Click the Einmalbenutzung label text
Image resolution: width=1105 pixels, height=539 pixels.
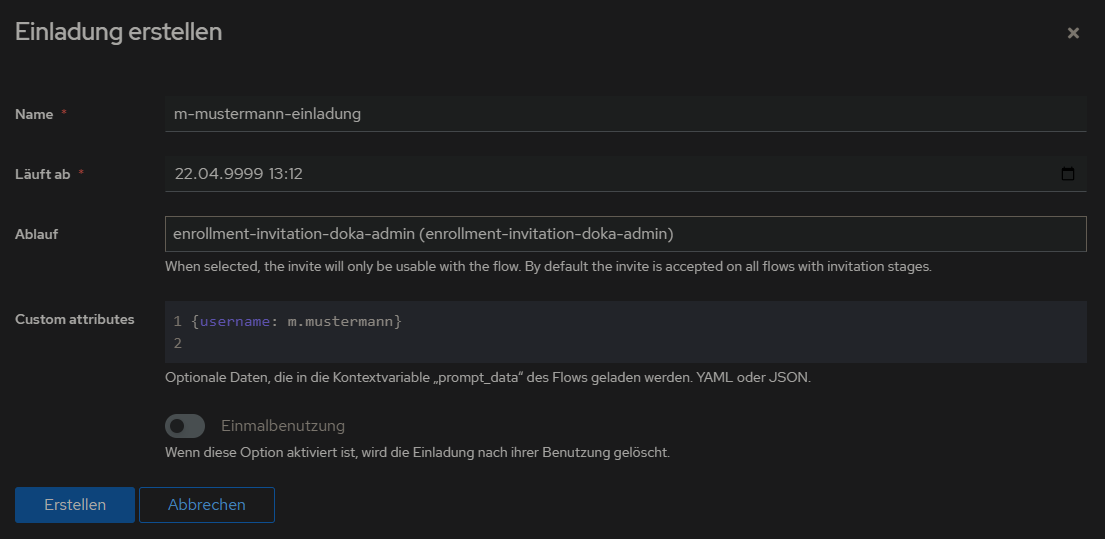coord(283,426)
